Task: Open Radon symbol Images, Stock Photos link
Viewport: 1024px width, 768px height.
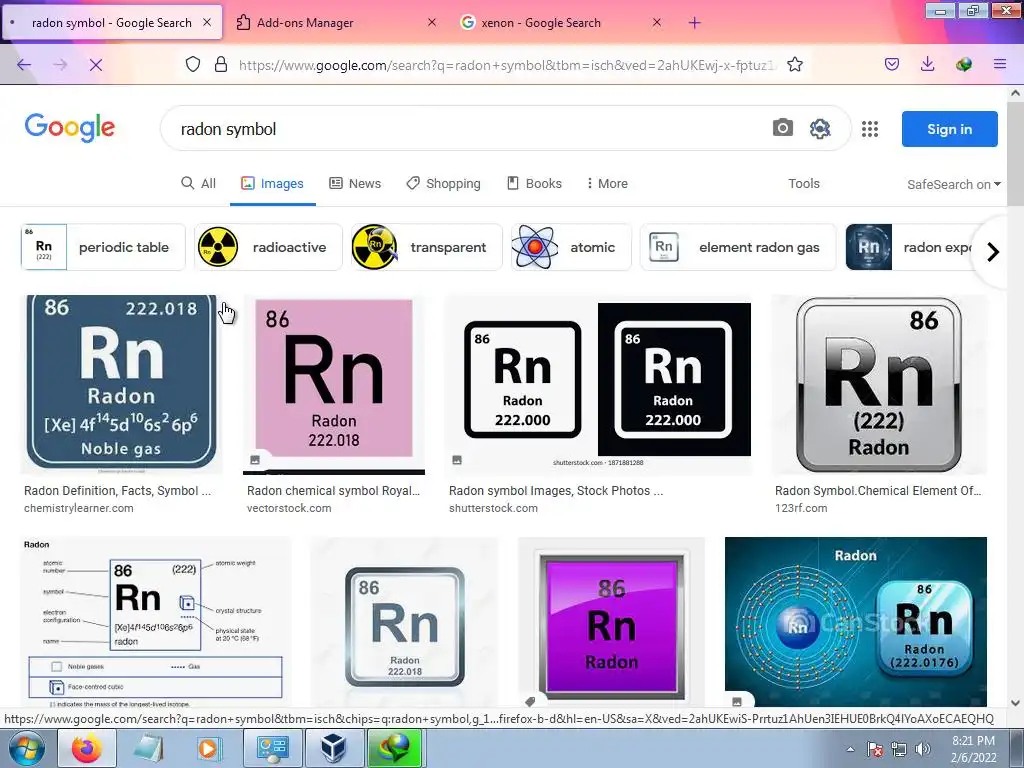Action: pos(556,490)
